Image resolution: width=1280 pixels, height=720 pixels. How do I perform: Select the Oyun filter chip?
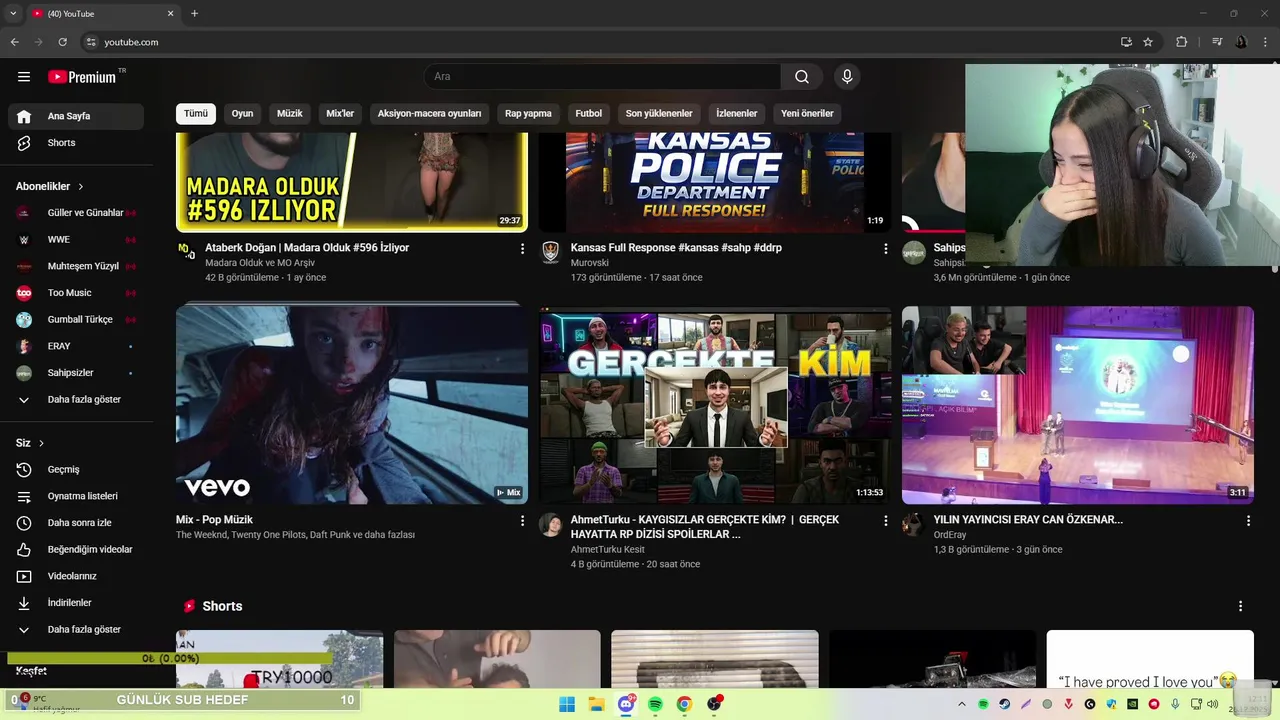tap(242, 114)
